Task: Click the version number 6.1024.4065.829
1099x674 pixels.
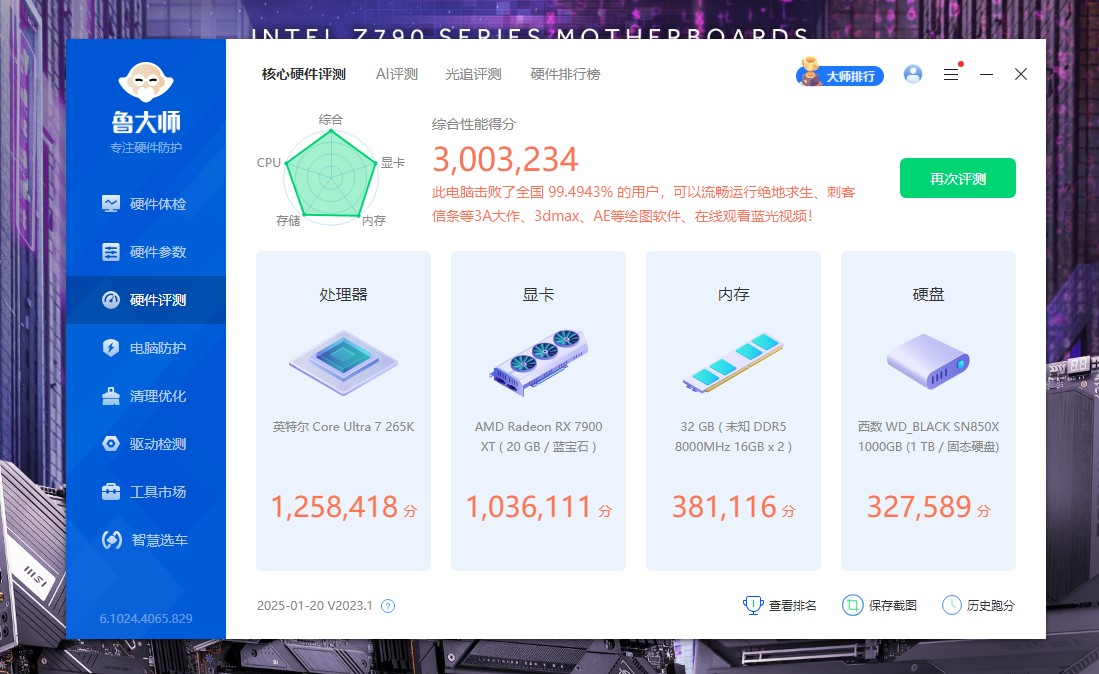Action: point(146,619)
